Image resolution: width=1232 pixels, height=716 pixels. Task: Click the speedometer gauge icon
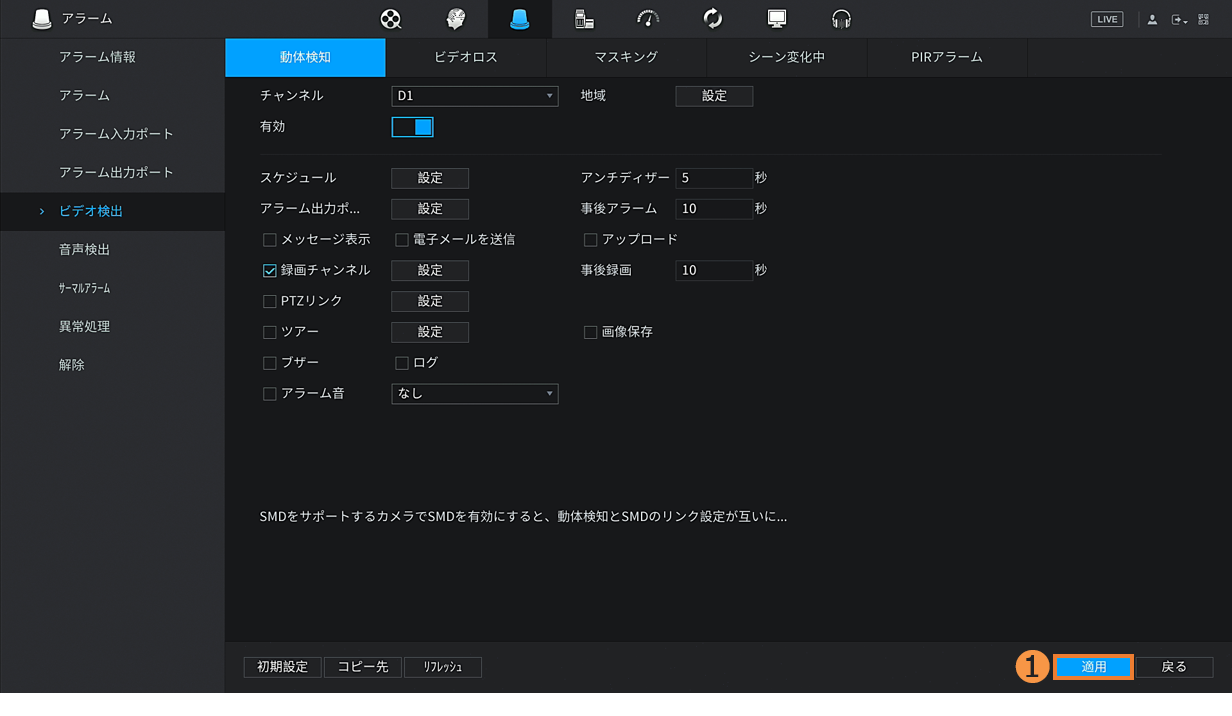(x=648, y=19)
